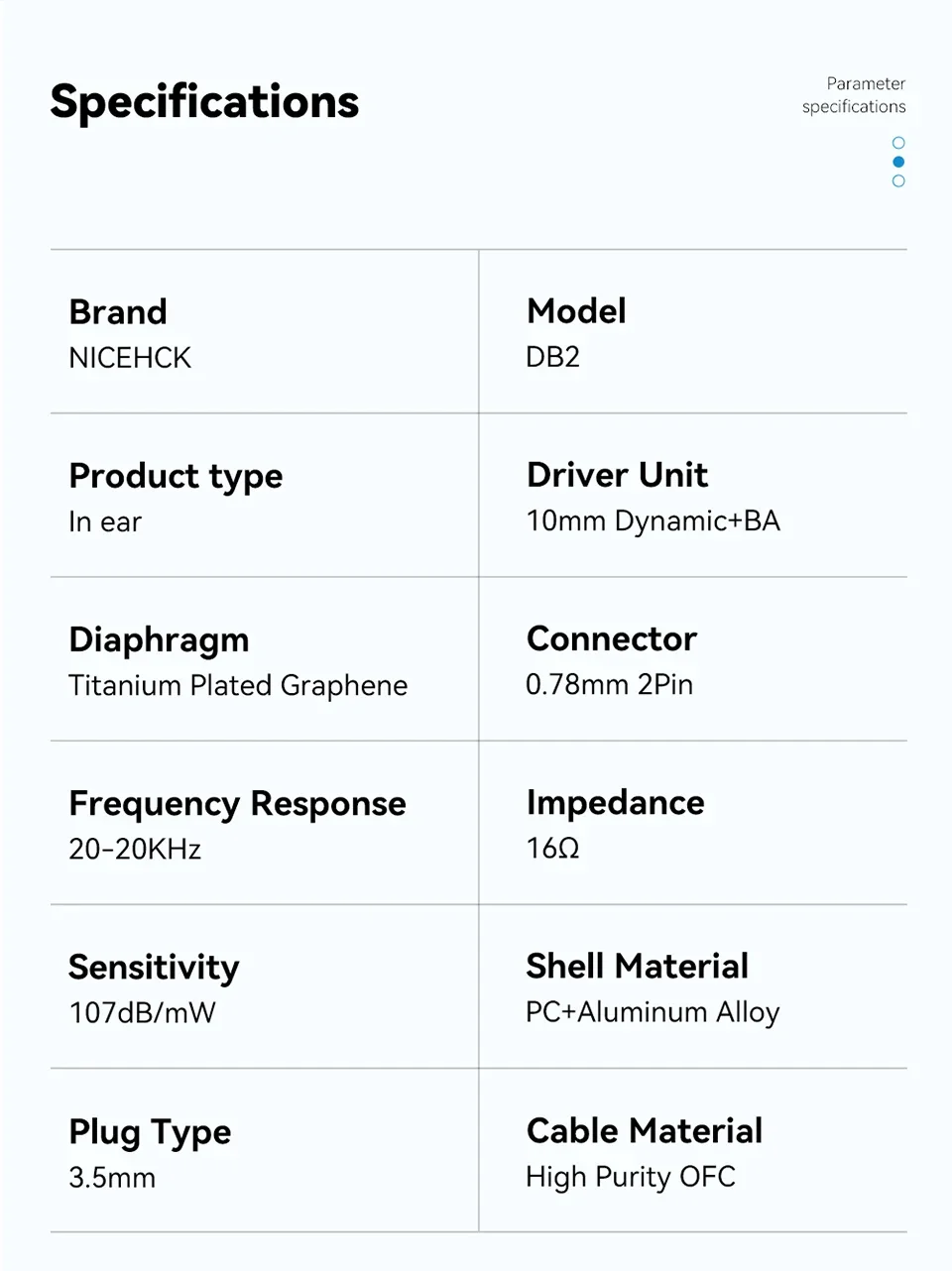The width and height of the screenshot is (952, 1271).
Task: Select the 10mm Dynamic+BA driver value
Action: click(653, 520)
